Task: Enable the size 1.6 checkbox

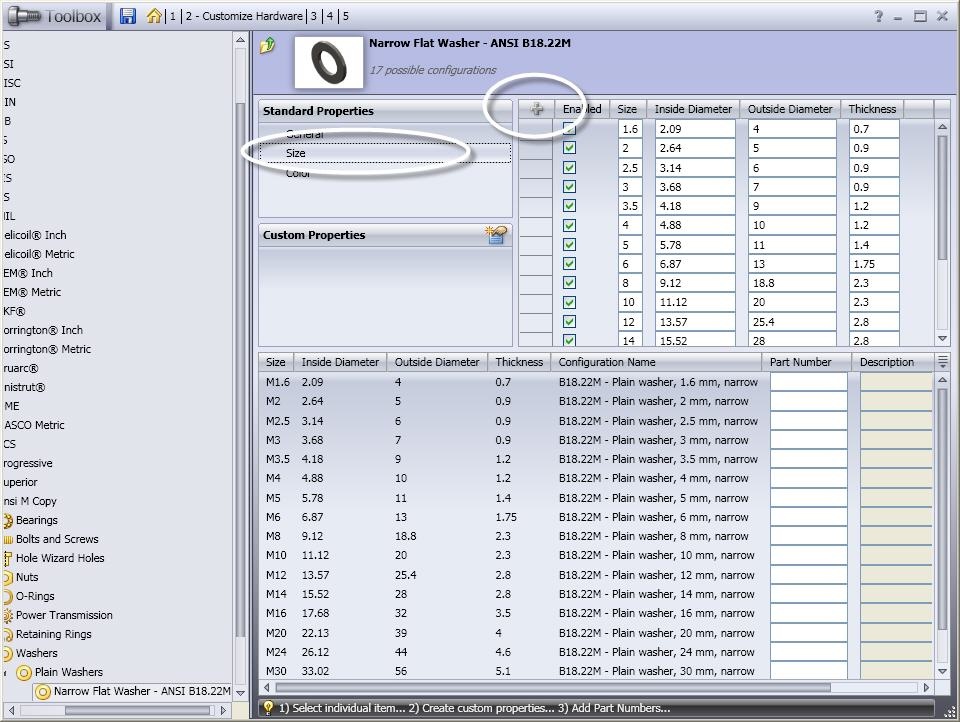Action: point(569,129)
